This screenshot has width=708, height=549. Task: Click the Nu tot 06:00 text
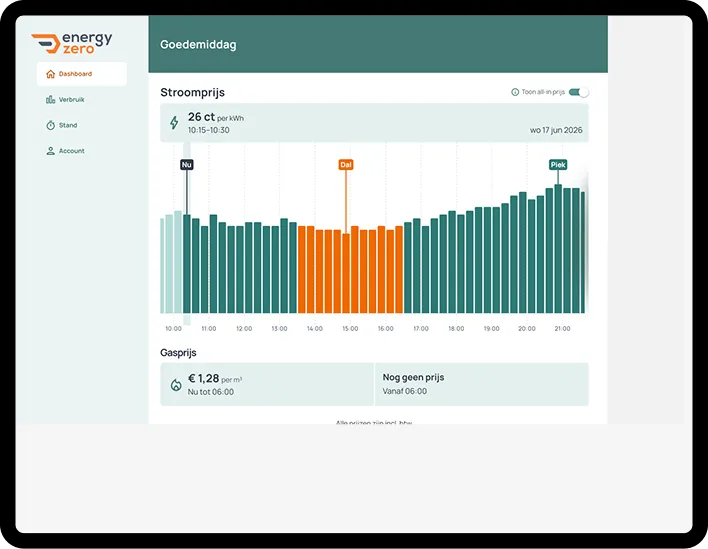click(x=210, y=392)
